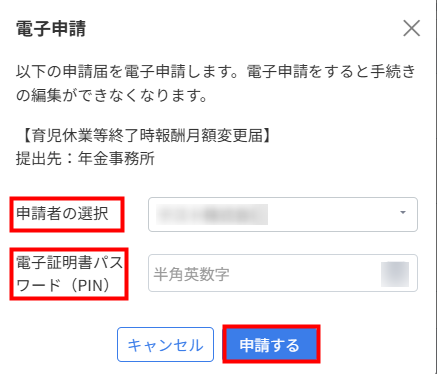
Task: Click the 電子証明書パスワード（PIN） label
Action: (69, 274)
